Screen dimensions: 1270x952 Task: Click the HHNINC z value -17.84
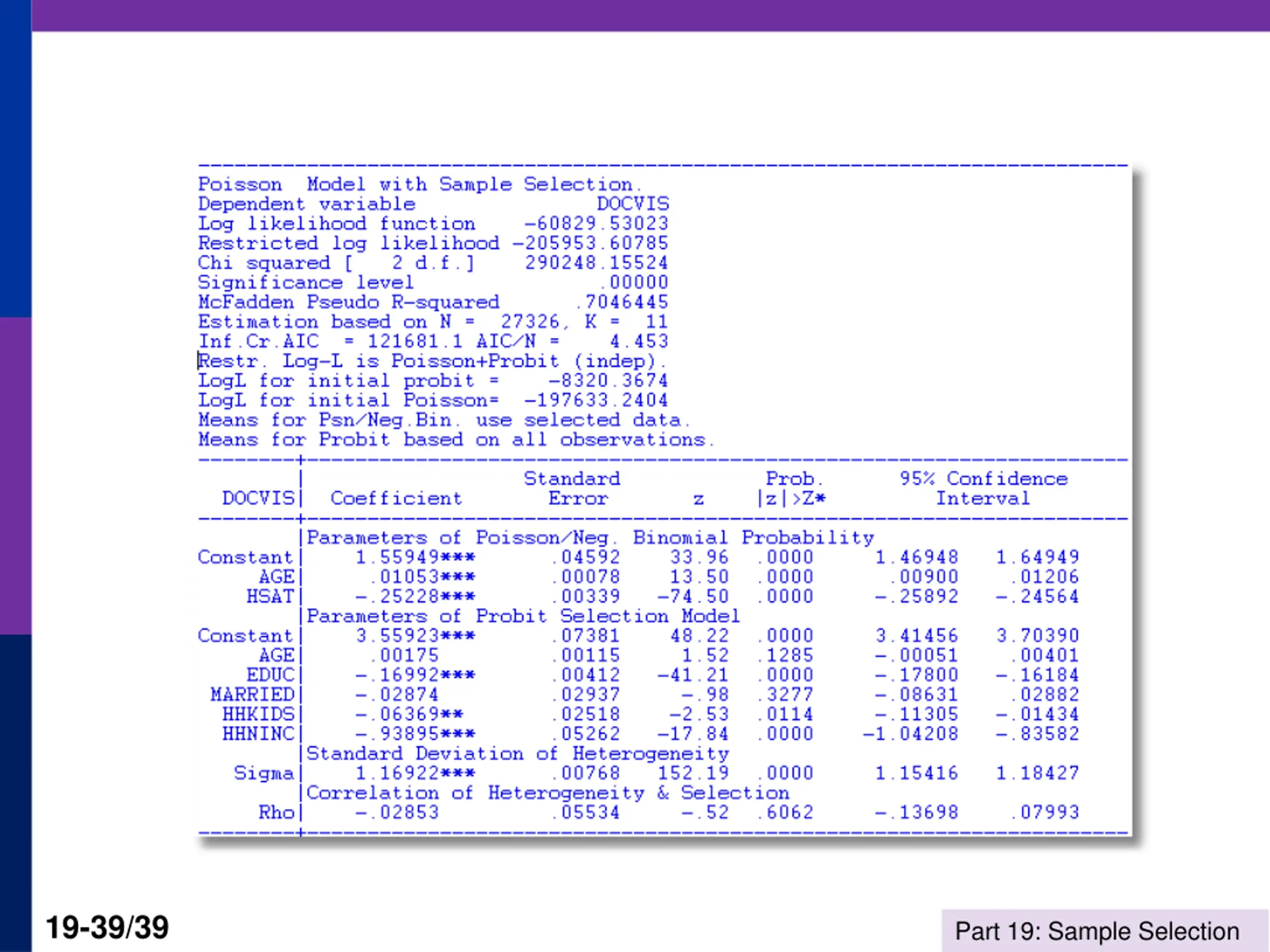tap(693, 733)
